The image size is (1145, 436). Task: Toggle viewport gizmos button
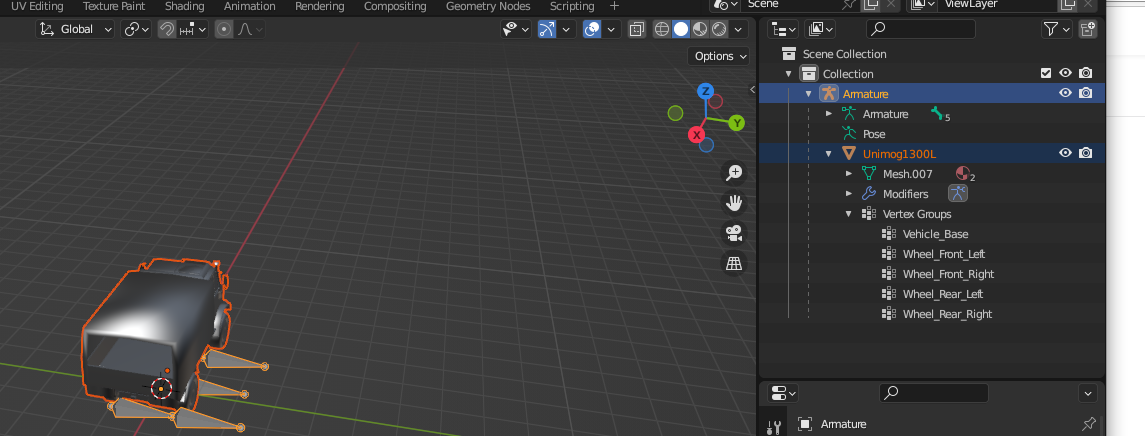click(x=547, y=29)
